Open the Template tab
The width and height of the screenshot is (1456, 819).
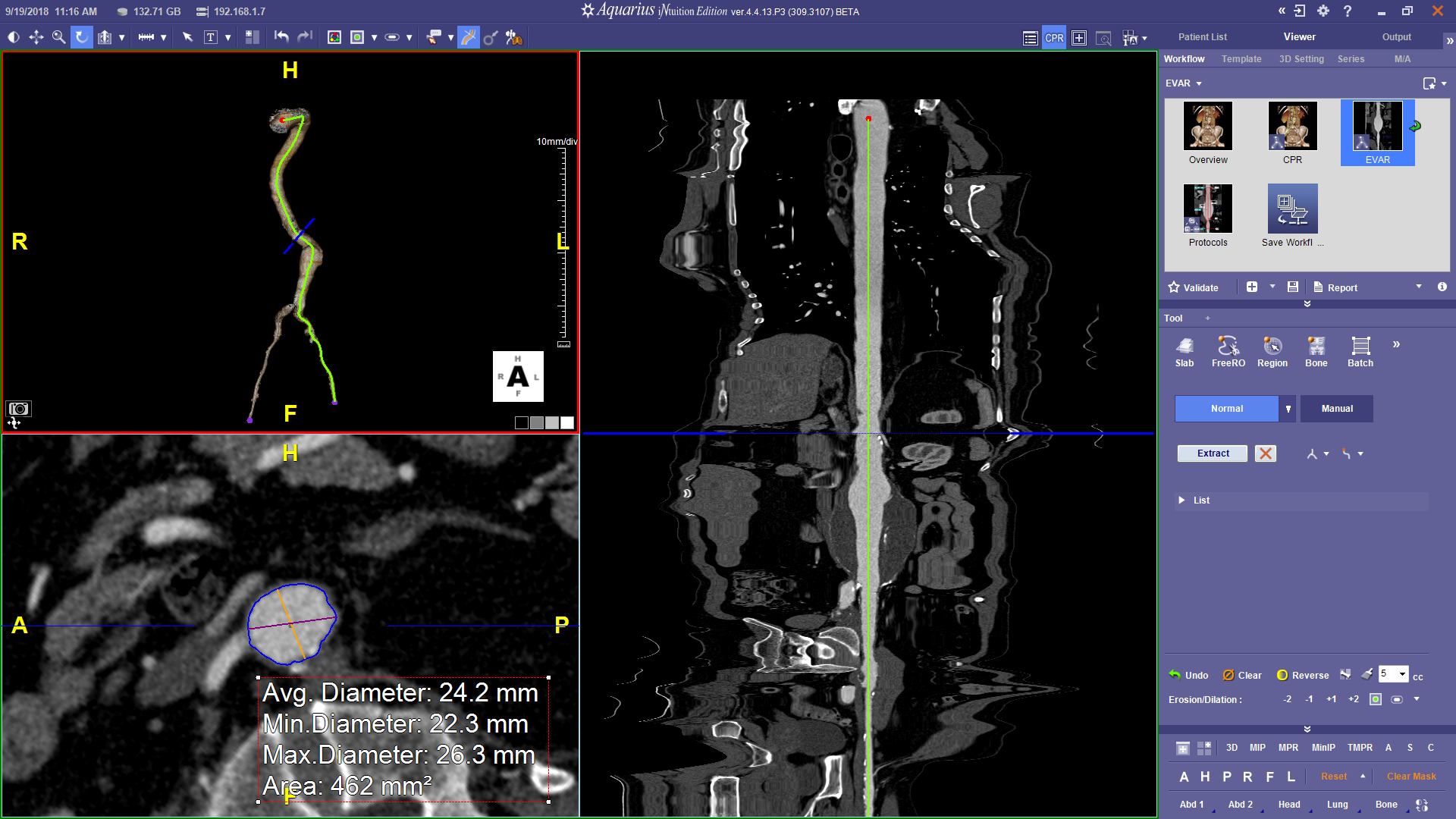pos(1241,59)
